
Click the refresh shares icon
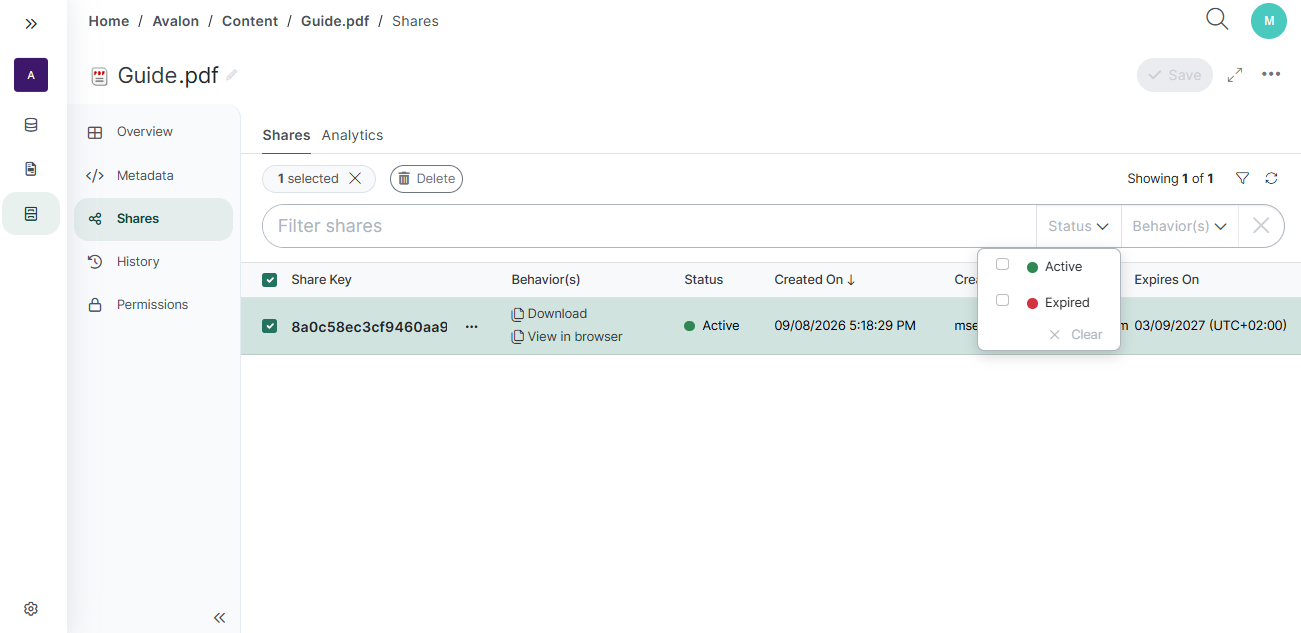[x=1271, y=178]
